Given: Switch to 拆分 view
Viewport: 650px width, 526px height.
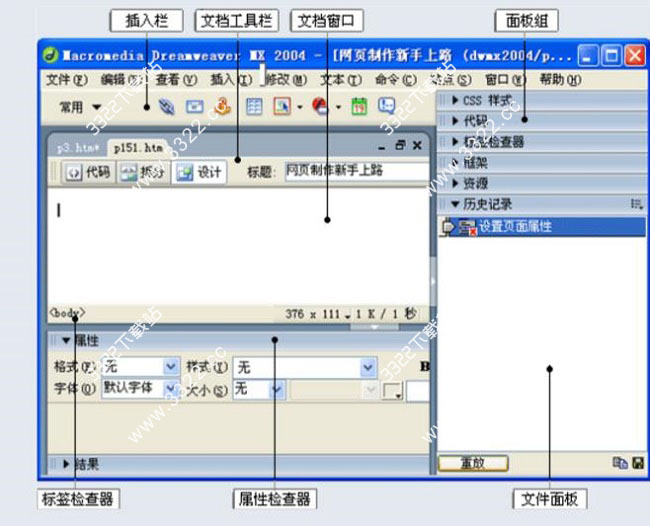Looking at the screenshot, I should [x=142, y=172].
